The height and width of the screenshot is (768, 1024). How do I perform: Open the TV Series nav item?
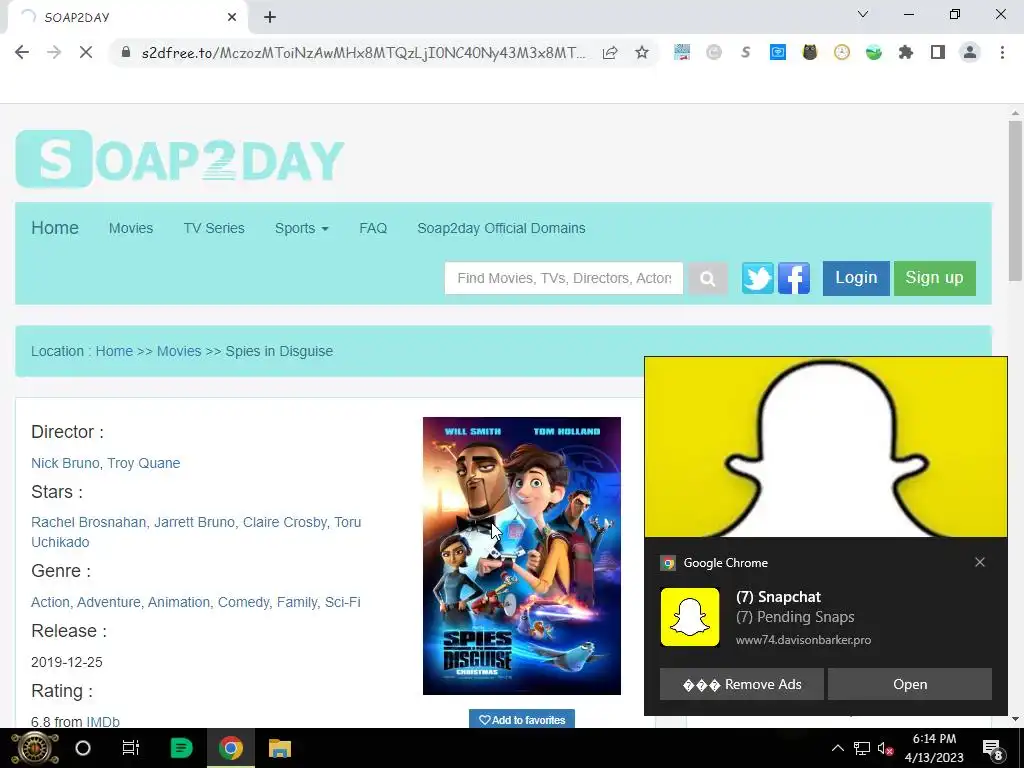[x=214, y=229]
